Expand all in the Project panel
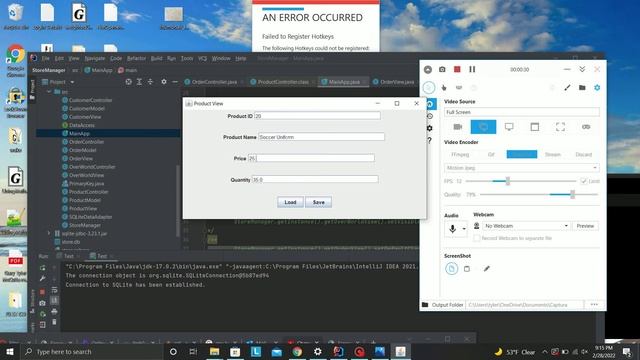The height and width of the screenshot is (360, 640). [139, 82]
